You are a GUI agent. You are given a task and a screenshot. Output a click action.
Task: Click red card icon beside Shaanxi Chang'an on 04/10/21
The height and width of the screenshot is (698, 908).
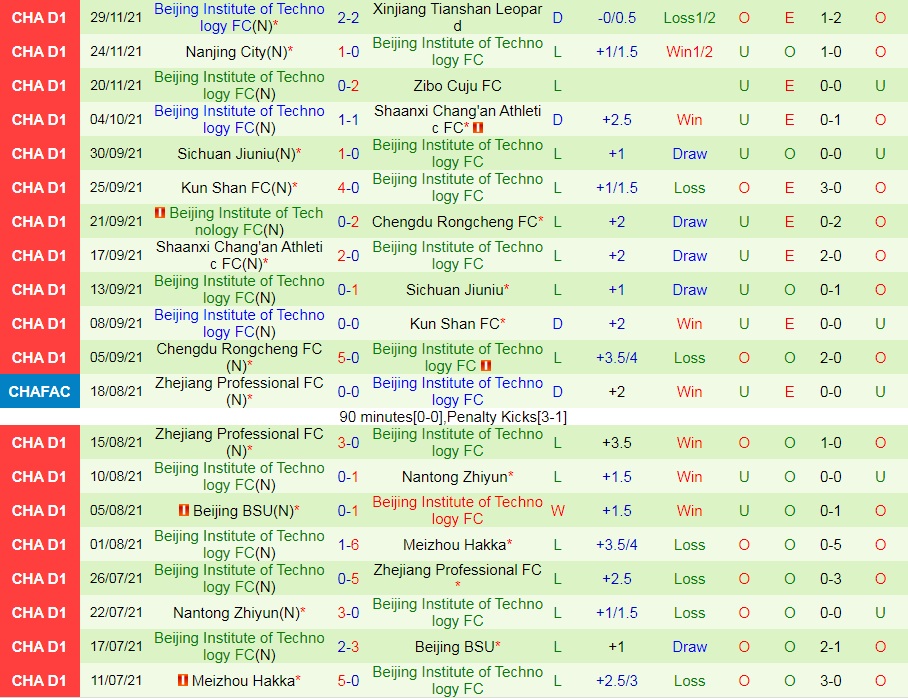(x=478, y=127)
